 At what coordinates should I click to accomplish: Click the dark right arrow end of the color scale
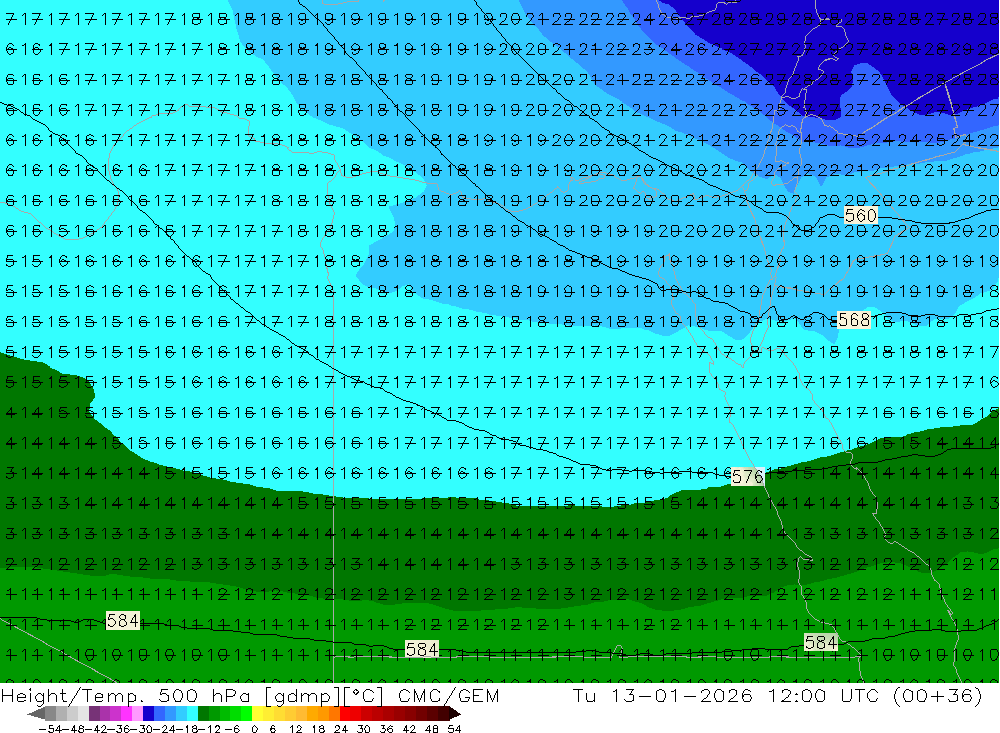[455, 714]
